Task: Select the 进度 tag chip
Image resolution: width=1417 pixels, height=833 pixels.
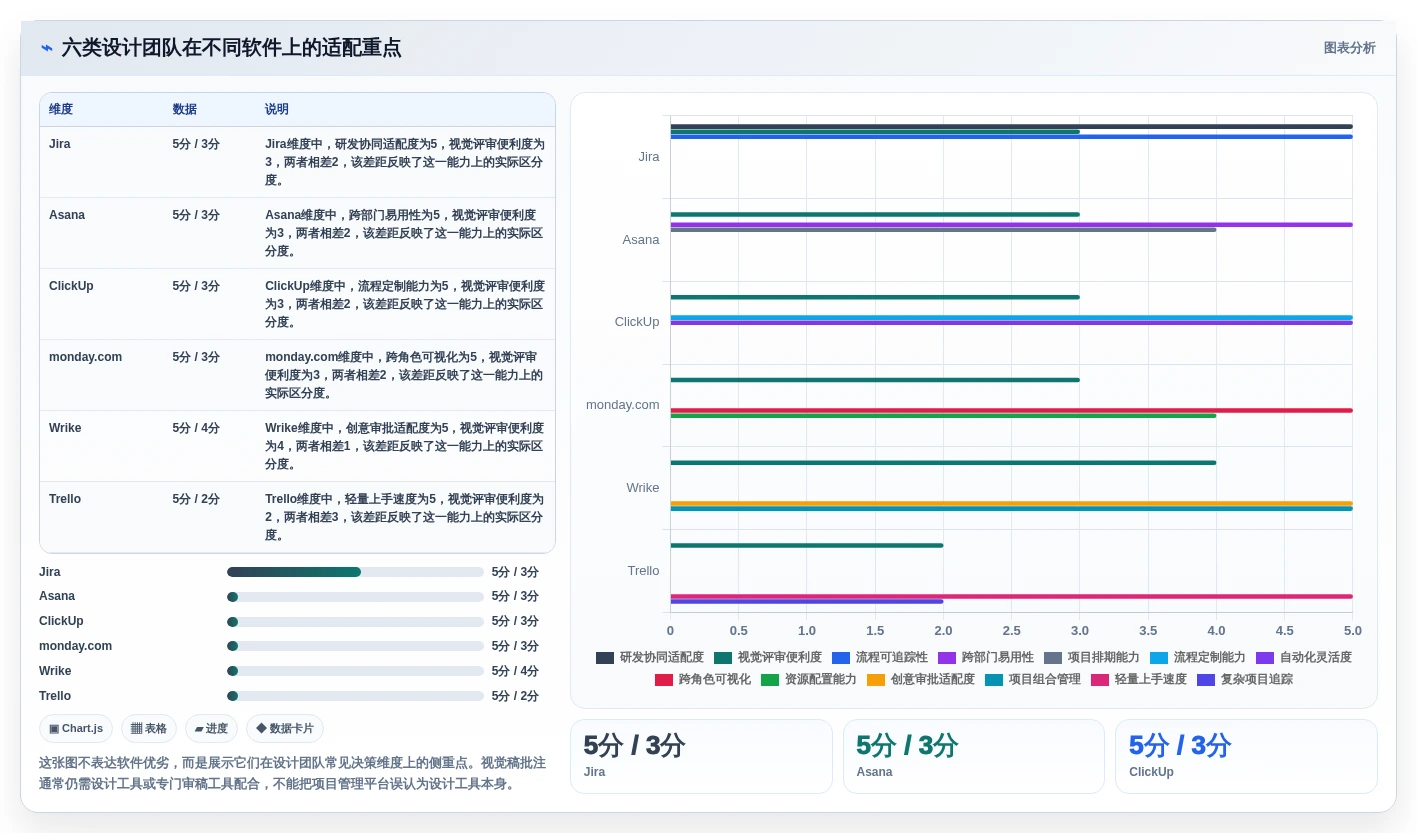Action: coord(211,728)
